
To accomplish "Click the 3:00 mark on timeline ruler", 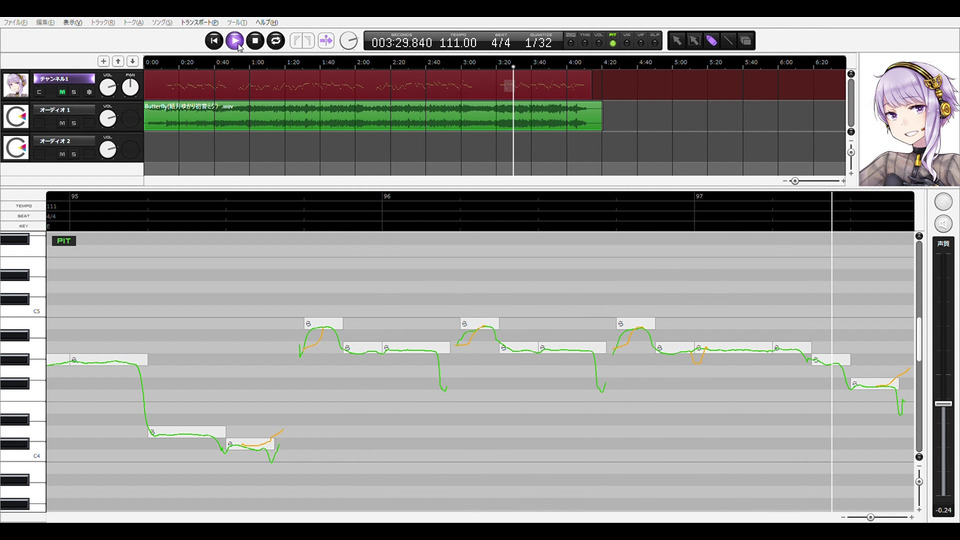I will tap(470, 62).
